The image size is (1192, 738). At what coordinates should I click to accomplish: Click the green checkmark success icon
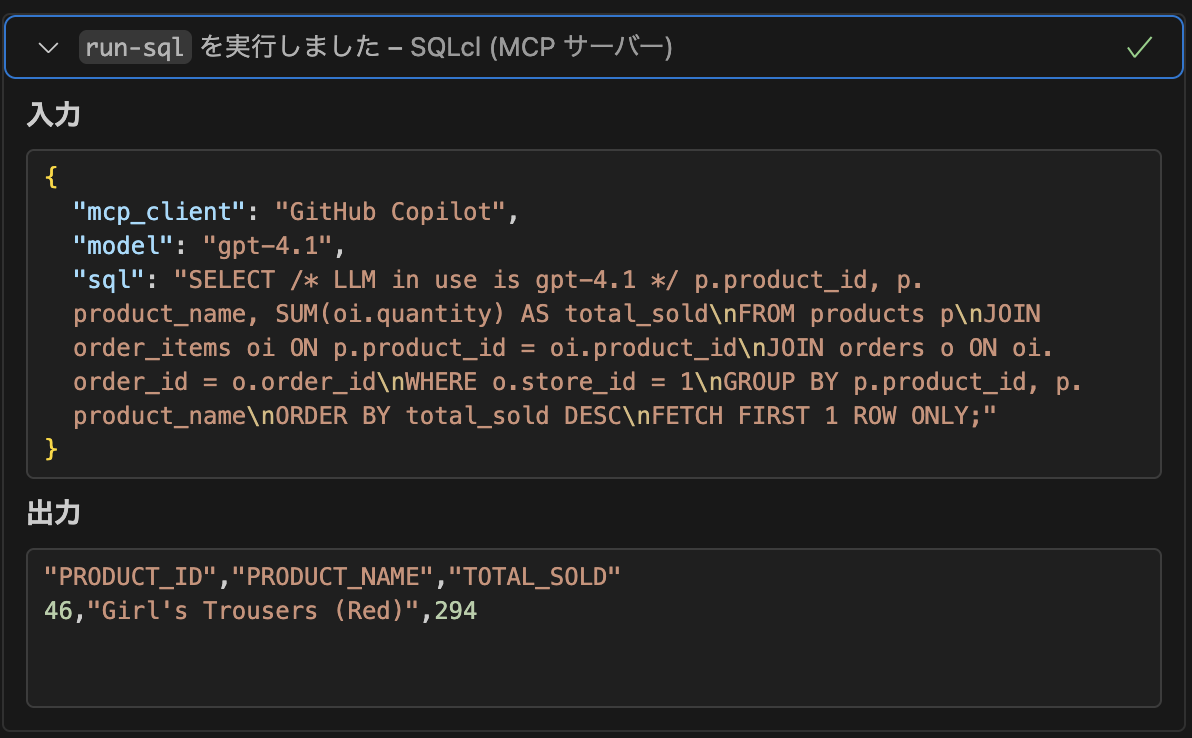click(x=1139, y=46)
